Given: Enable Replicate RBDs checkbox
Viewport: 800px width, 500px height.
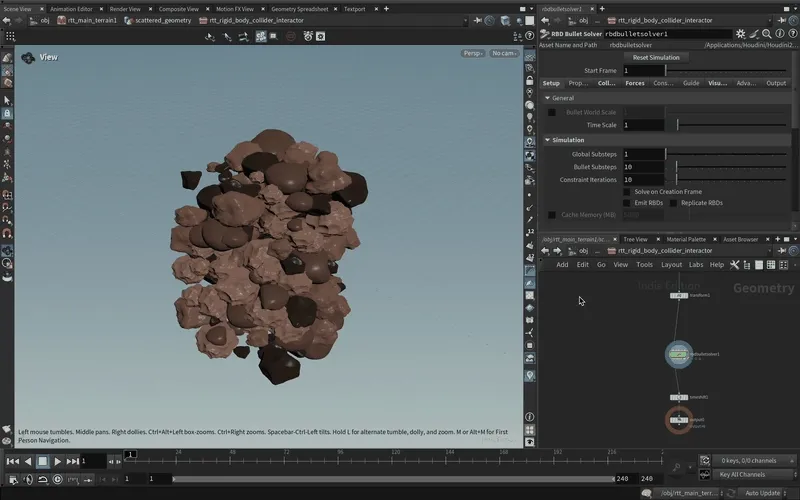Looking at the screenshot, I should coord(673,203).
